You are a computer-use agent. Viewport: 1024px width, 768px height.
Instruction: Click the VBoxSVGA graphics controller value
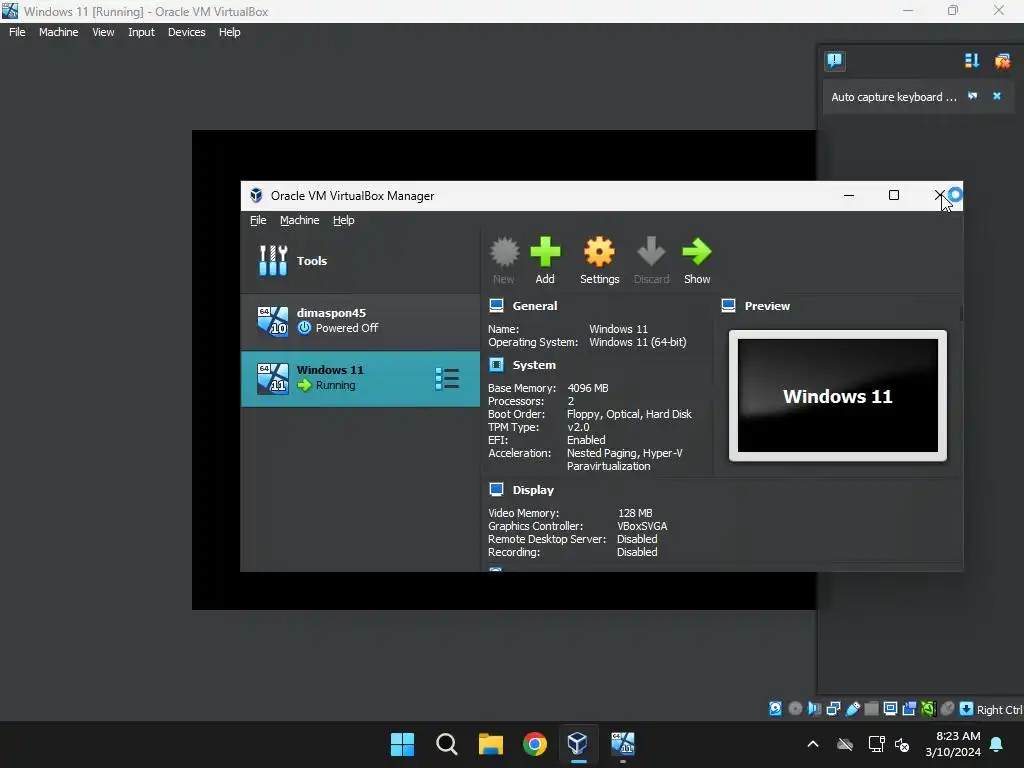(642, 526)
